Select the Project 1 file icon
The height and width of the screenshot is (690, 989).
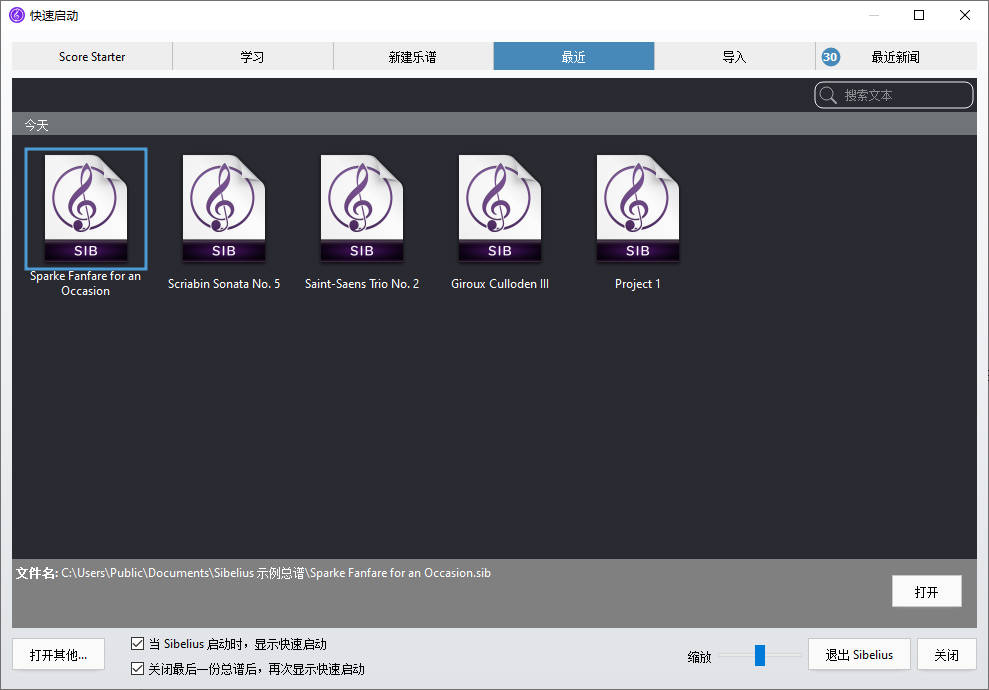tap(638, 208)
